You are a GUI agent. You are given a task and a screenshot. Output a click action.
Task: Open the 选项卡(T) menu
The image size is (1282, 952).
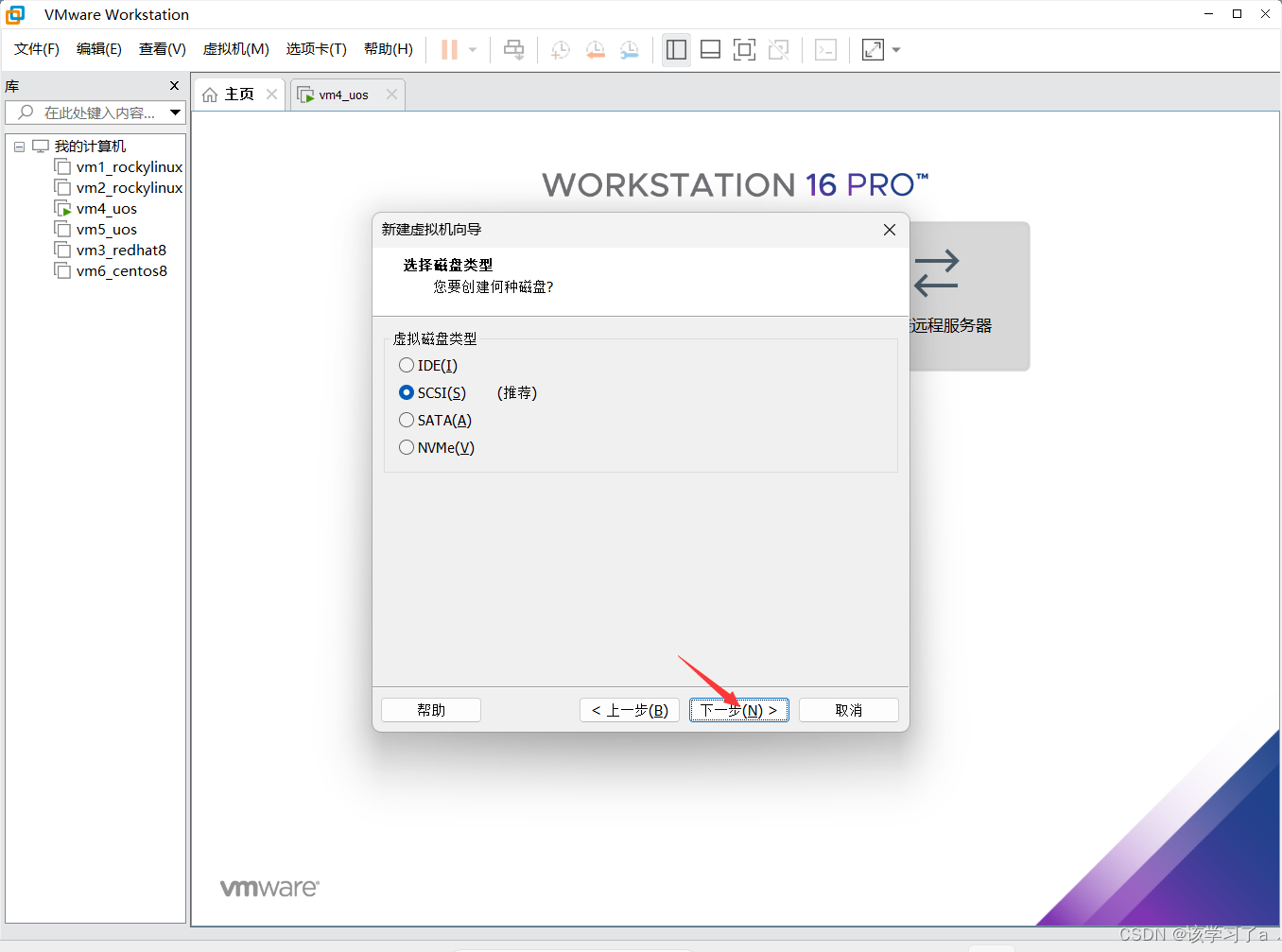(x=317, y=49)
